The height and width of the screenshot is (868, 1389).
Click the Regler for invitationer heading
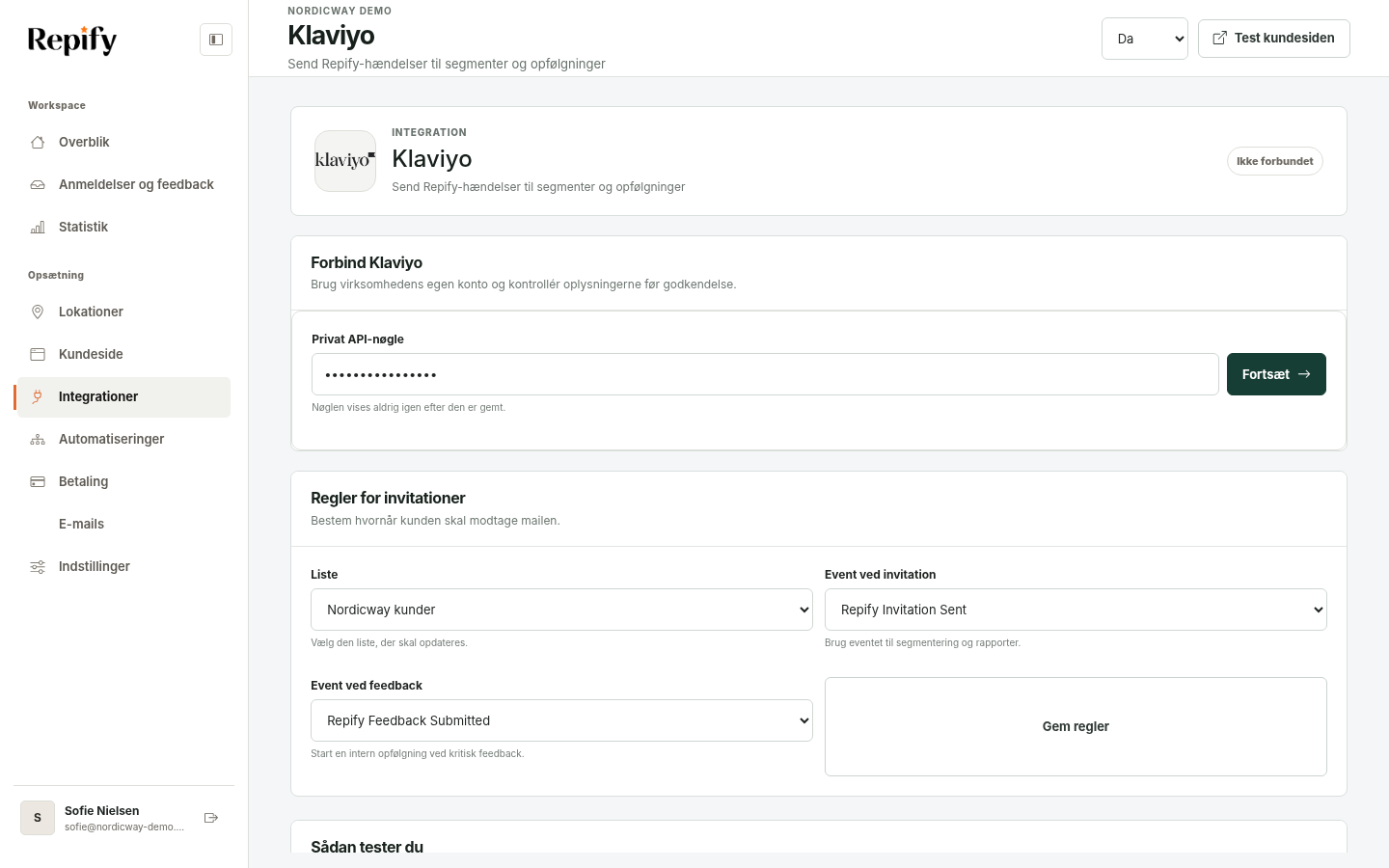(x=388, y=498)
